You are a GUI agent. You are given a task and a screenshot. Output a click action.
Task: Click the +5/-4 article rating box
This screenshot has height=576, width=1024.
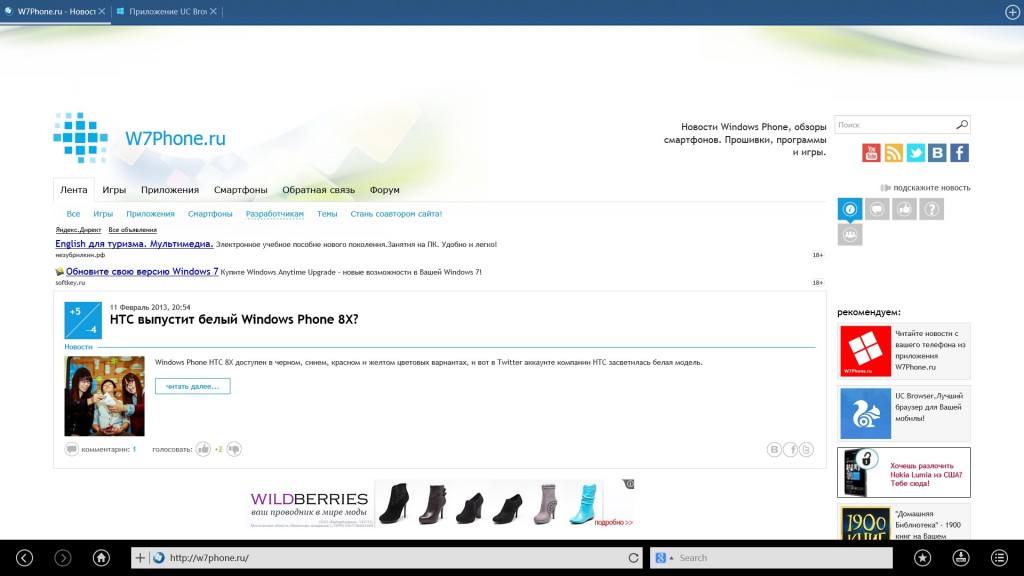[x=83, y=320]
